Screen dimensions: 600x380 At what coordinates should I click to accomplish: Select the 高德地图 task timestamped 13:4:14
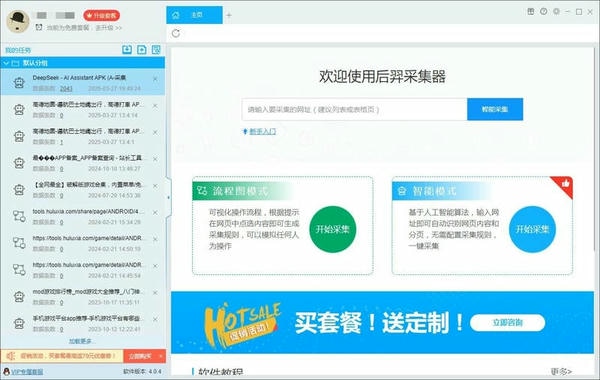[83, 109]
